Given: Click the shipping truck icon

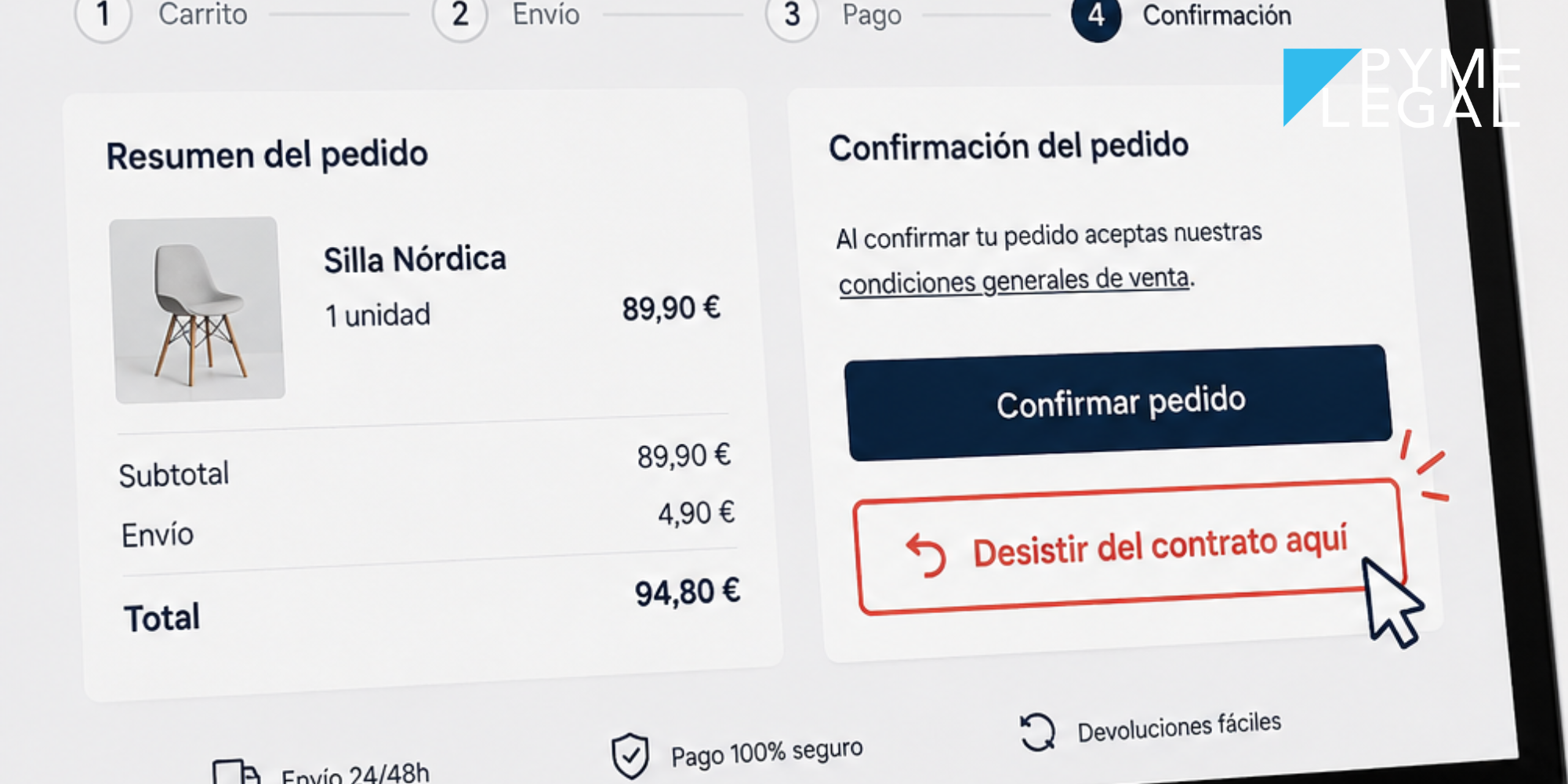Looking at the screenshot, I should pos(235,773).
